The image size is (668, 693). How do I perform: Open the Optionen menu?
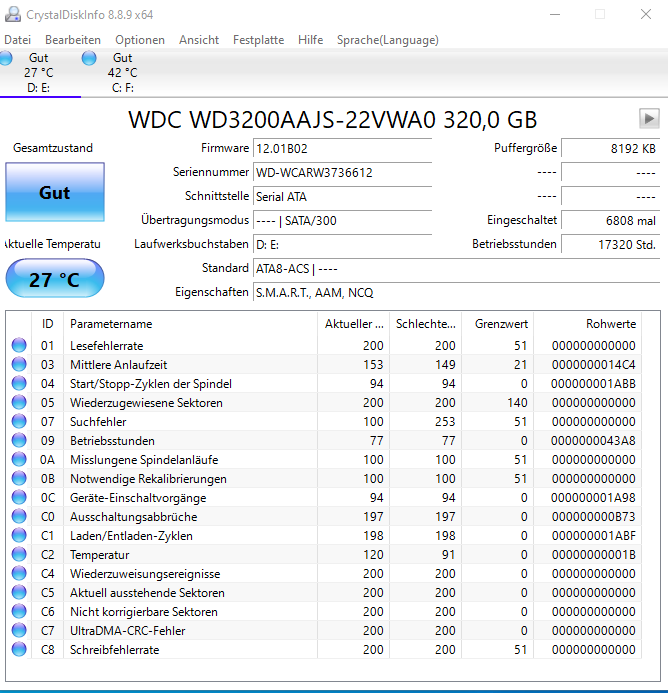pyautogui.click(x=140, y=40)
